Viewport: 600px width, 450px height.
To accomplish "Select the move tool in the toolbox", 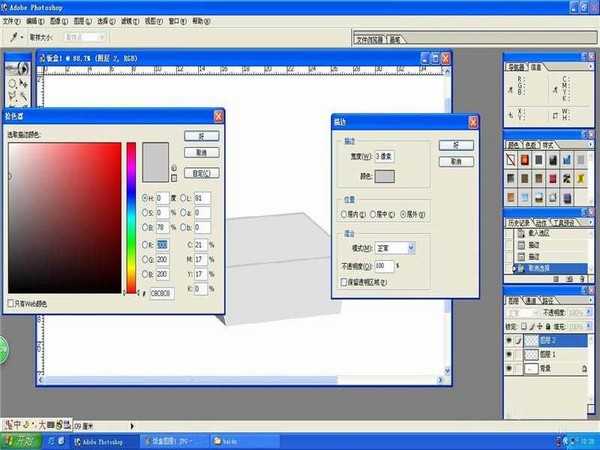I will tap(23, 83).
